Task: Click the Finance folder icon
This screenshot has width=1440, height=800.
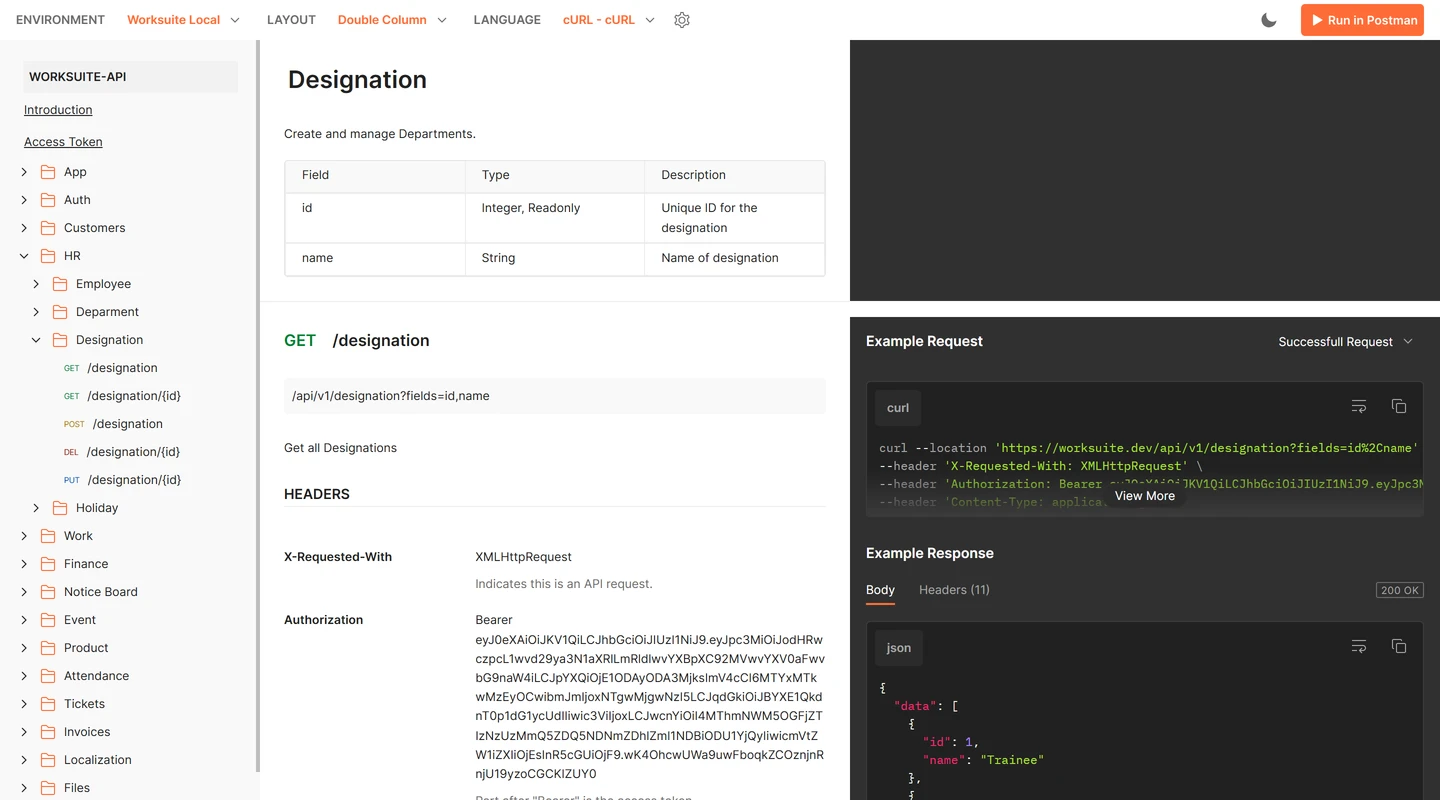Action: pyautogui.click(x=47, y=564)
